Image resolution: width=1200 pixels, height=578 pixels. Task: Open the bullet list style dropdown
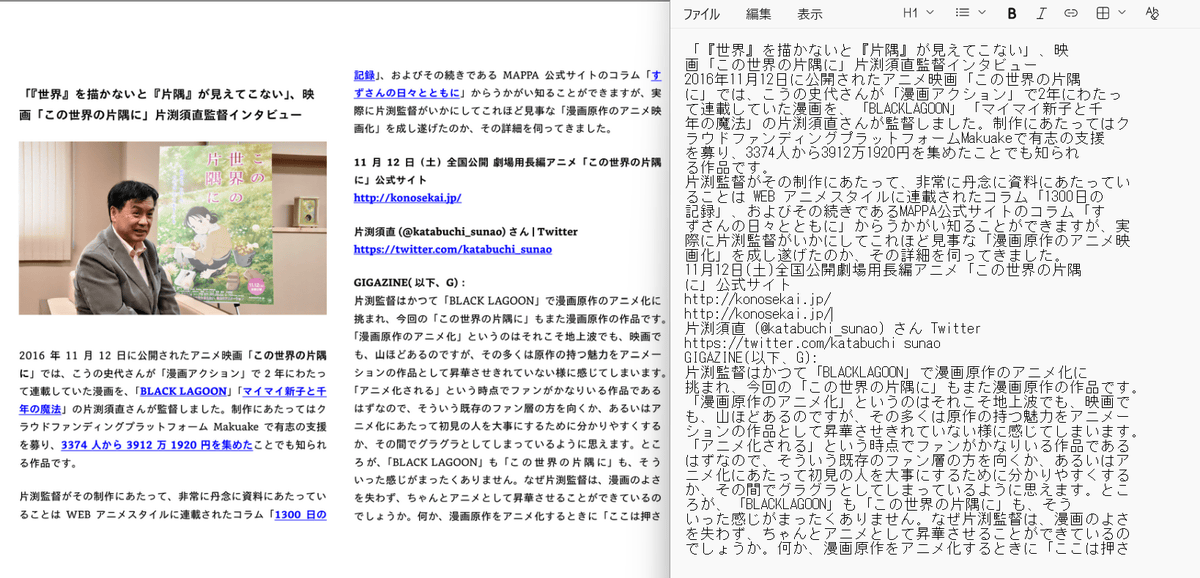click(970, 13)
